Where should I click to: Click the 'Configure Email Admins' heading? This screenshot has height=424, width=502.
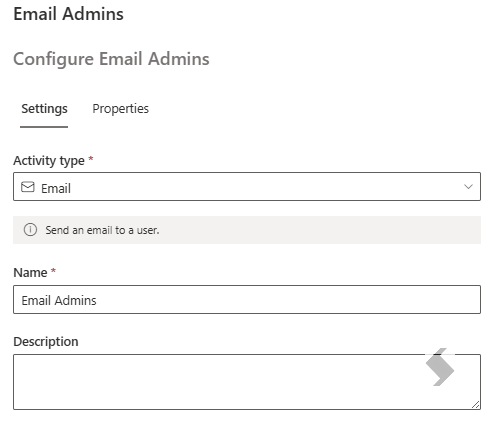[x=111, y=59]
